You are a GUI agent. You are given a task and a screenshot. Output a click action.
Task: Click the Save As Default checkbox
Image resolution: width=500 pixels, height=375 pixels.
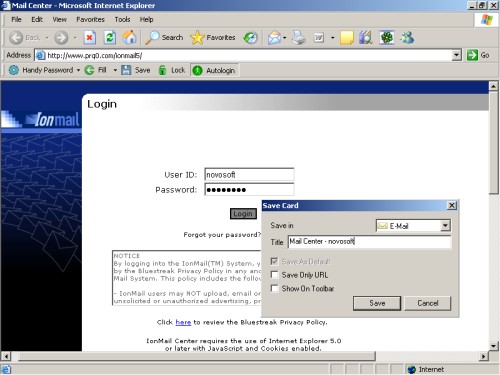tap(274, 261)
